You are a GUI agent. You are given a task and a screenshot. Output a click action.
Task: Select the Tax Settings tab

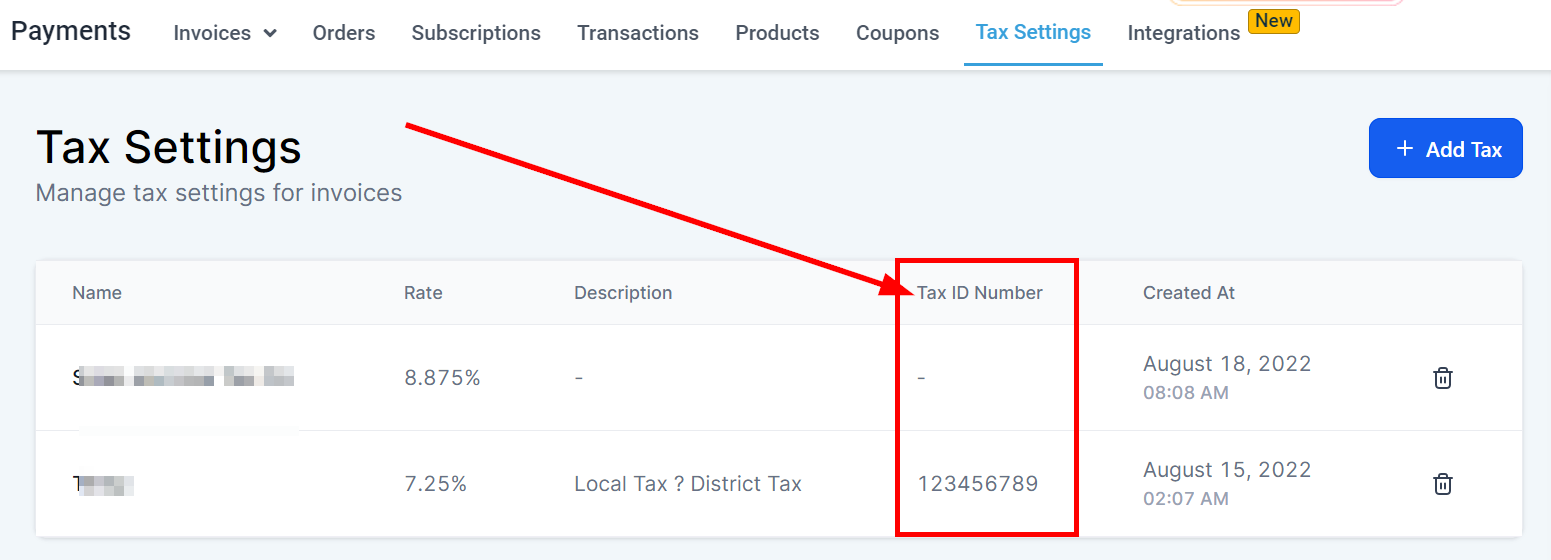click(1033, 32)
